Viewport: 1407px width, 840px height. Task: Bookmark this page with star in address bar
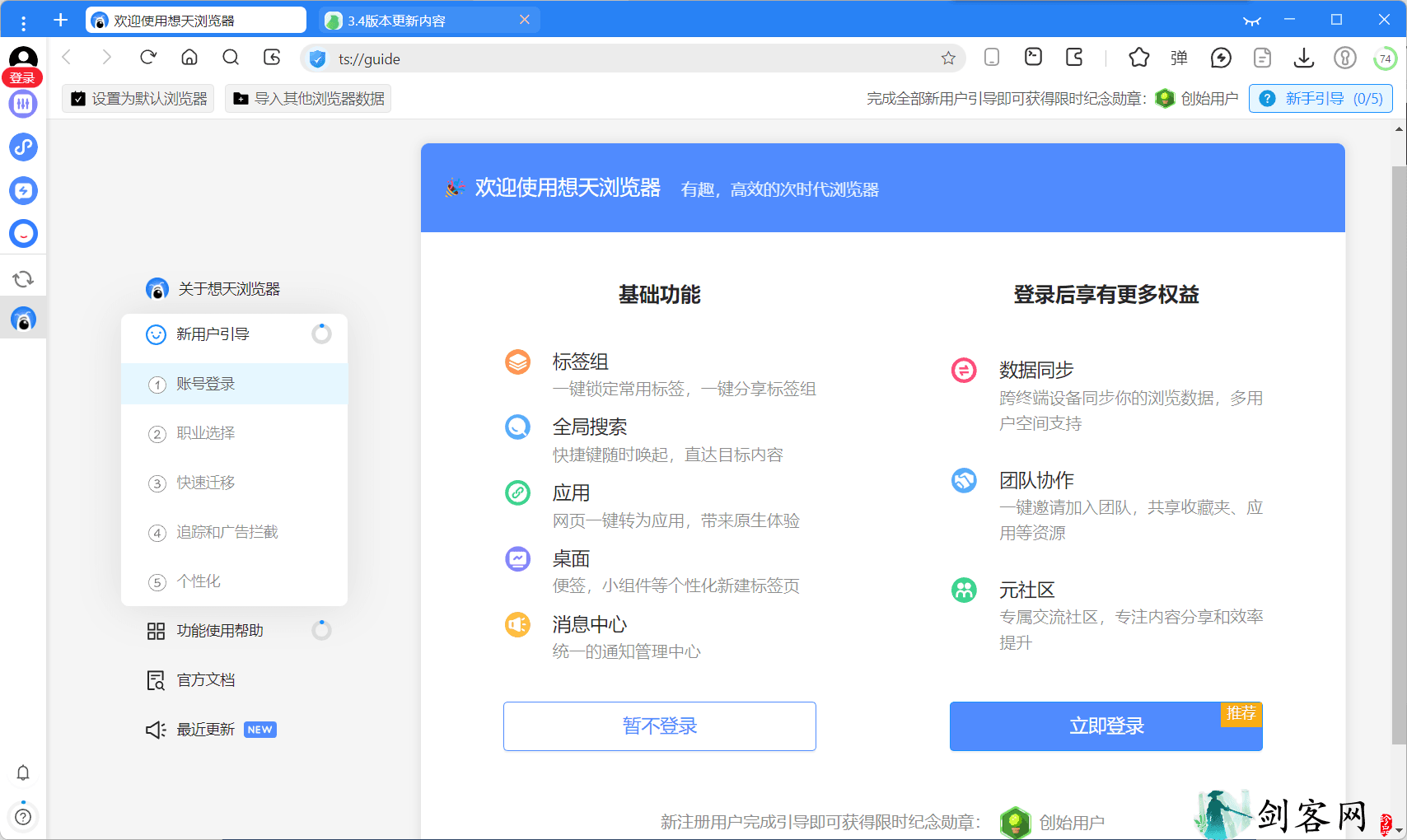coord(948,58)
